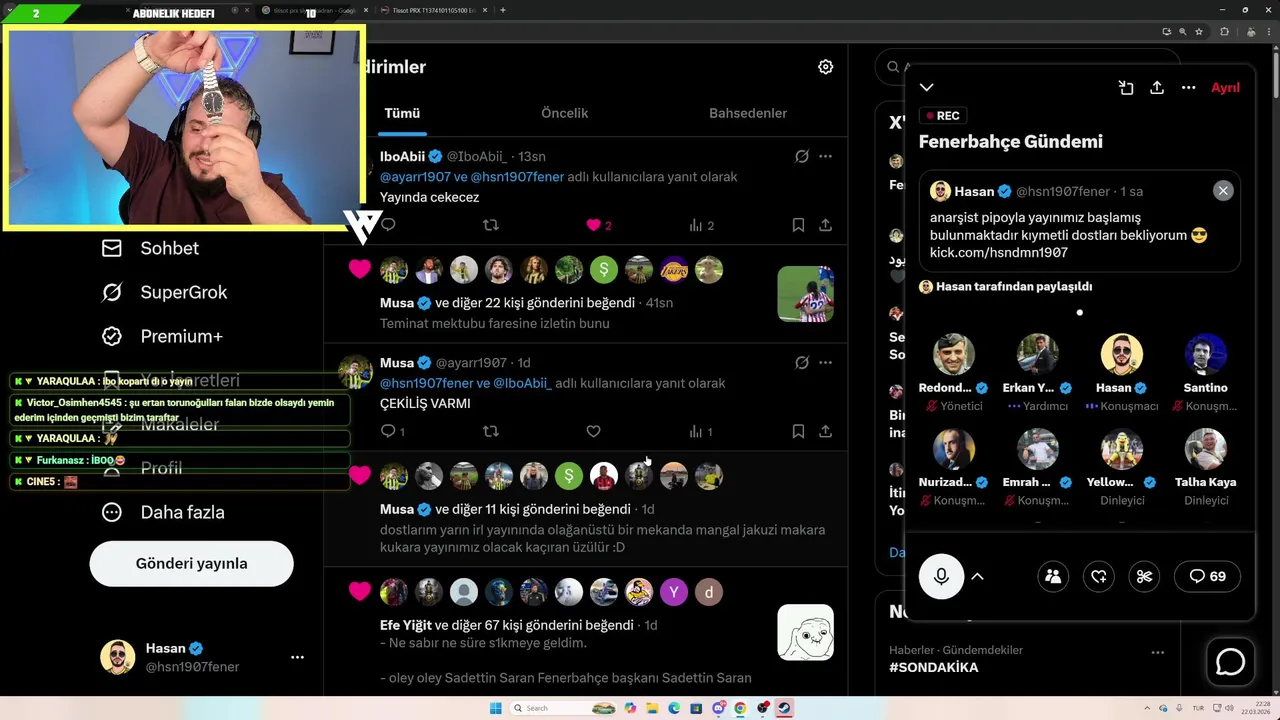Click @hsn1907fener mention in IboAbii's post
This screenshot has height=720, width=1280.
[517, 177]
